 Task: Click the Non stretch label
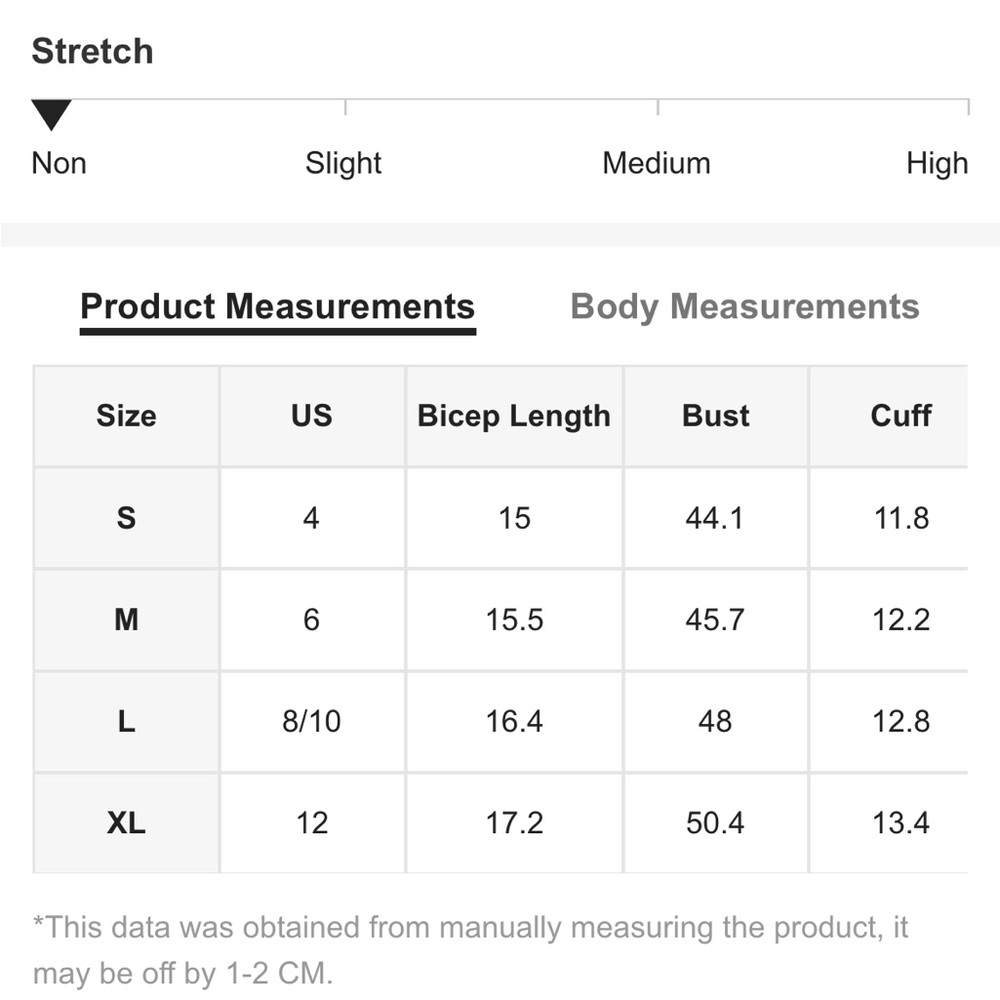(59, 163)
